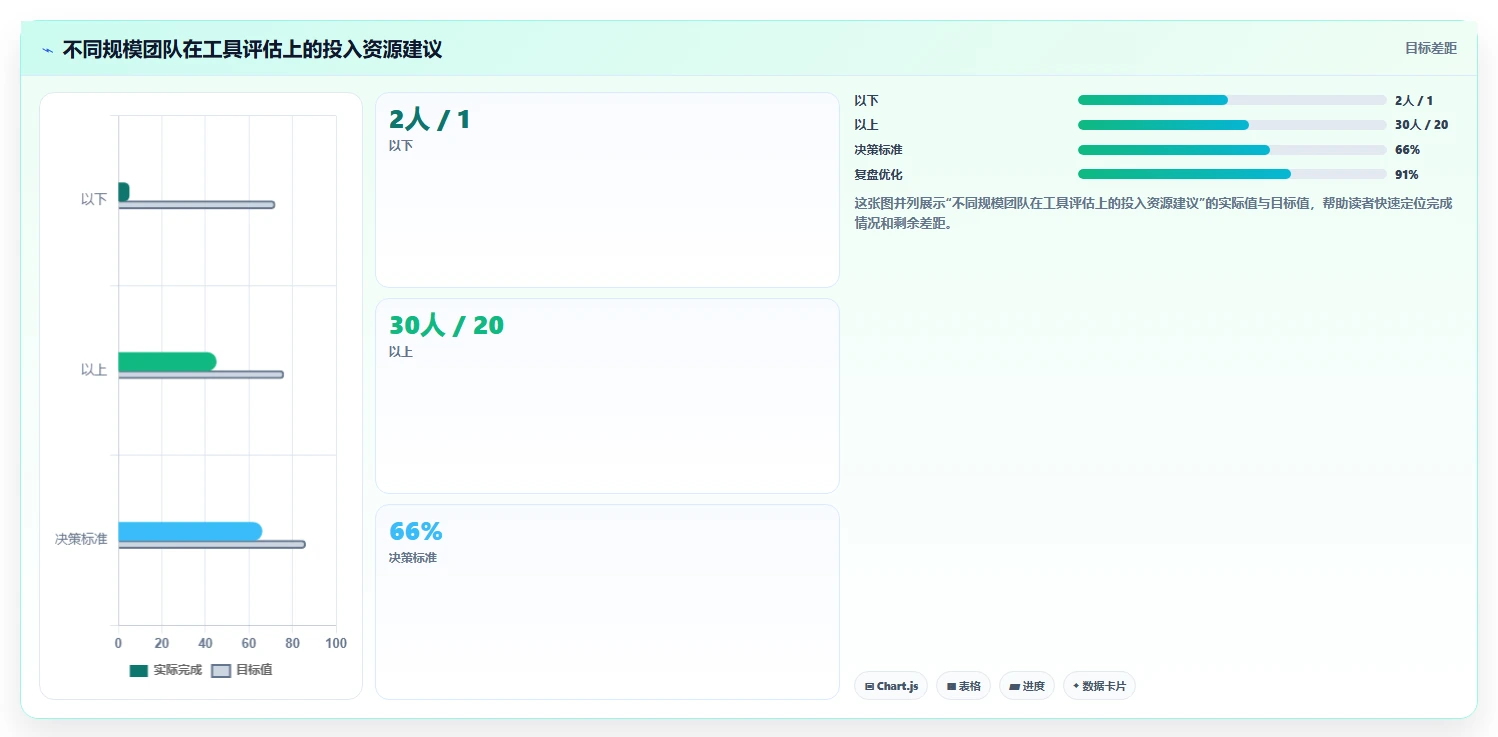1498x737 pixels.
Task: Click the chart description paragraph
Action: (x=1153, y=213)
